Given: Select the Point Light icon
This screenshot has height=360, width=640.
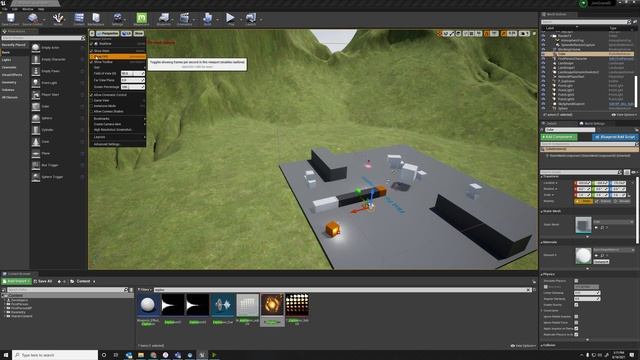Looking at the screenshot, I should click(36, 83).
